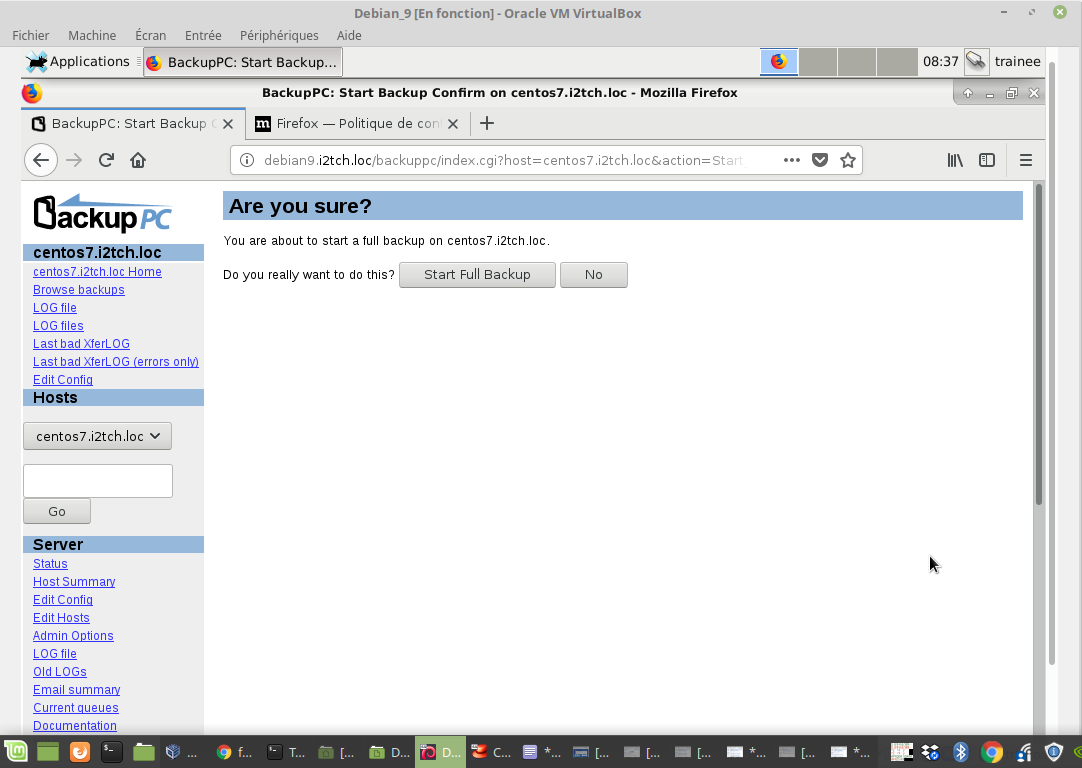Click the Firefox home icon
The width and height of the screenshot is (1082, 768).
tap(138, 160)
